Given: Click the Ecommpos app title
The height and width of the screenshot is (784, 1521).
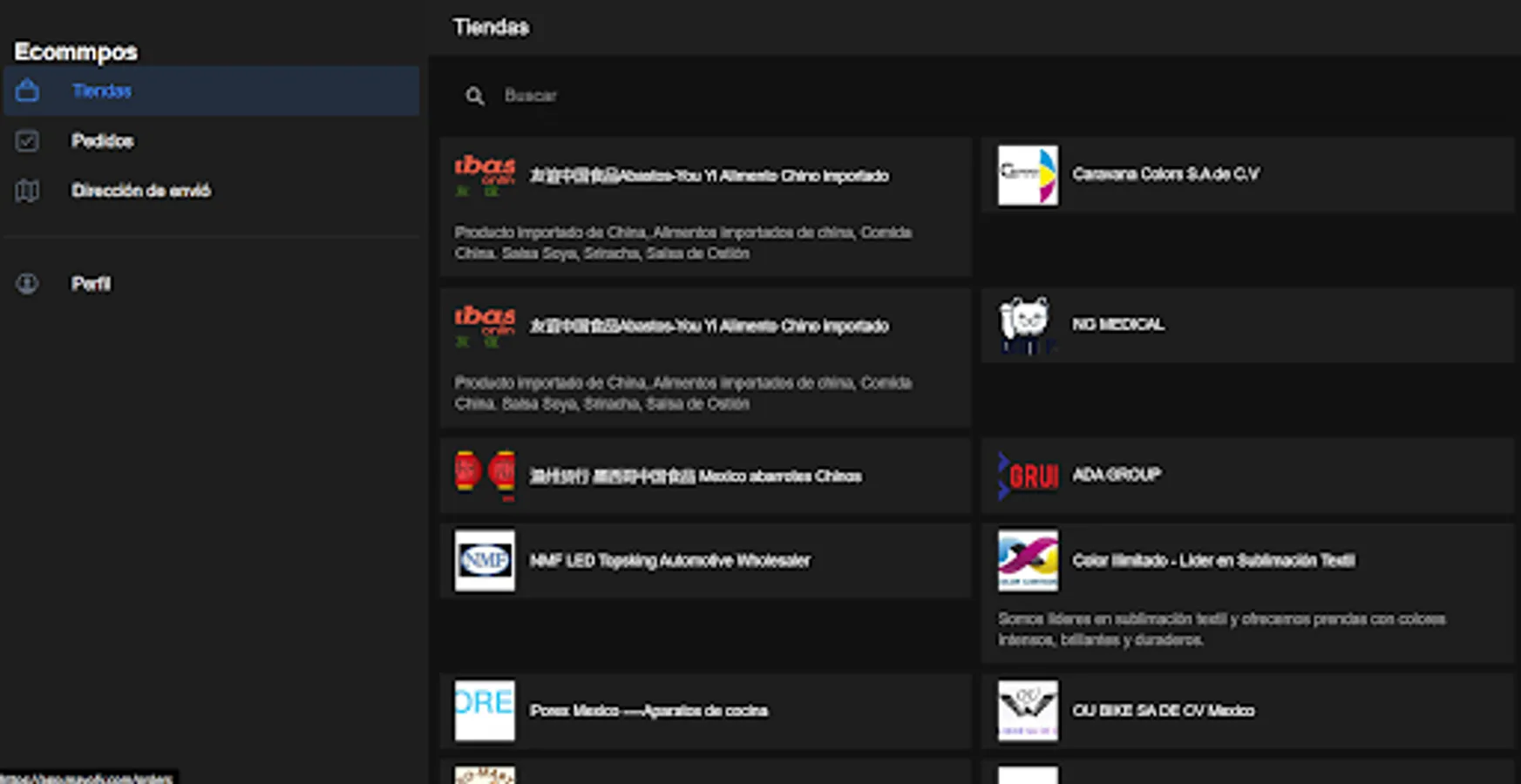Looking at the screenshot, I should point(76,51).
